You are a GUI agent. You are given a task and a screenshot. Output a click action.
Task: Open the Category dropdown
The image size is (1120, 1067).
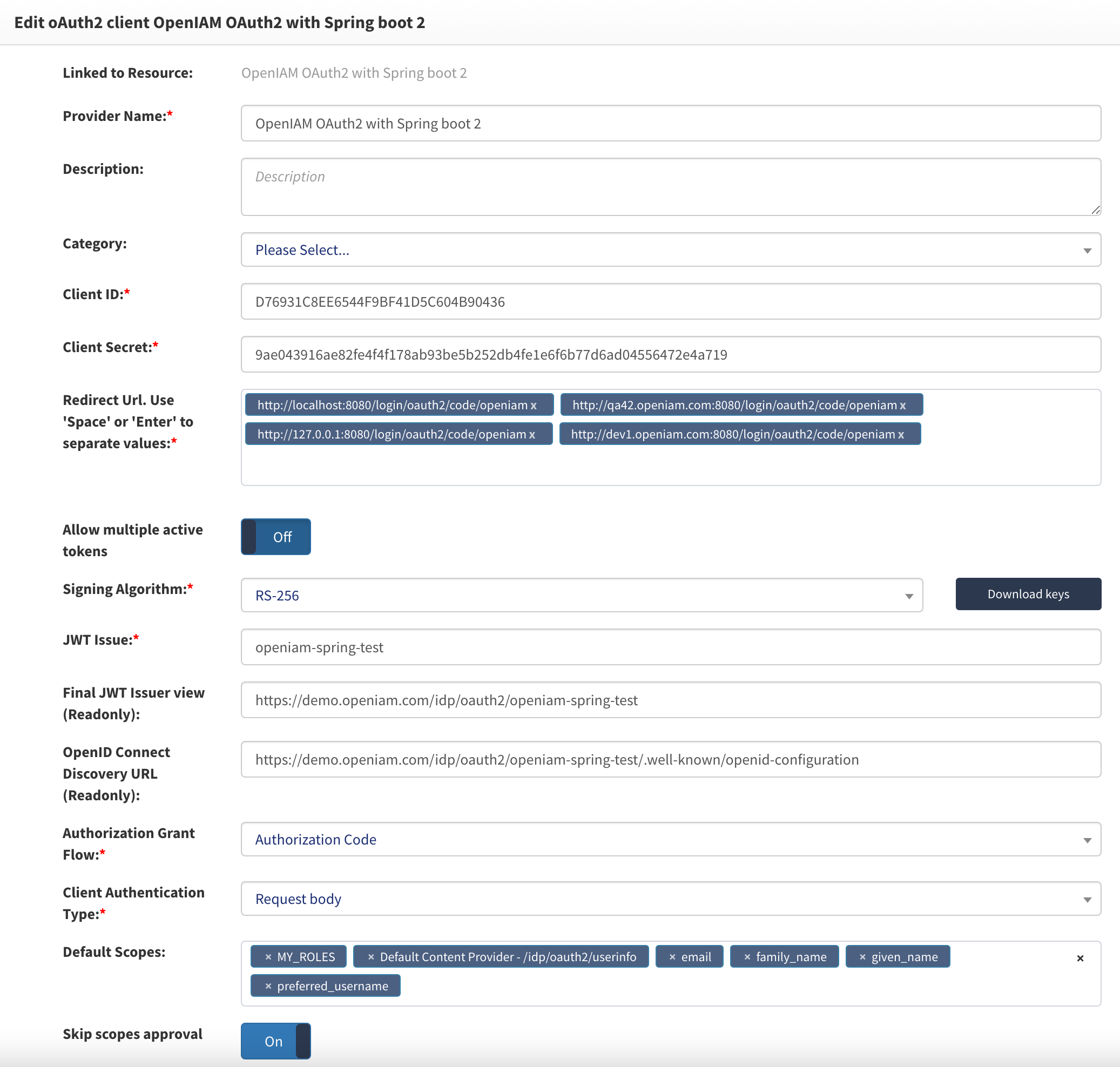[x=671, y=249]
